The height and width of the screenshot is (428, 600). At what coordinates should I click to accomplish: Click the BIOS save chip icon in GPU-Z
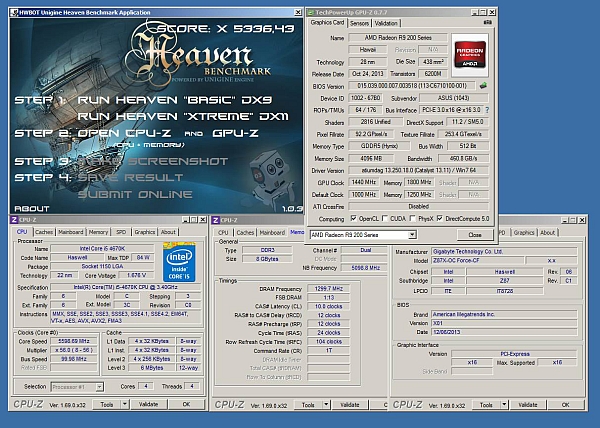coord(483,86)
